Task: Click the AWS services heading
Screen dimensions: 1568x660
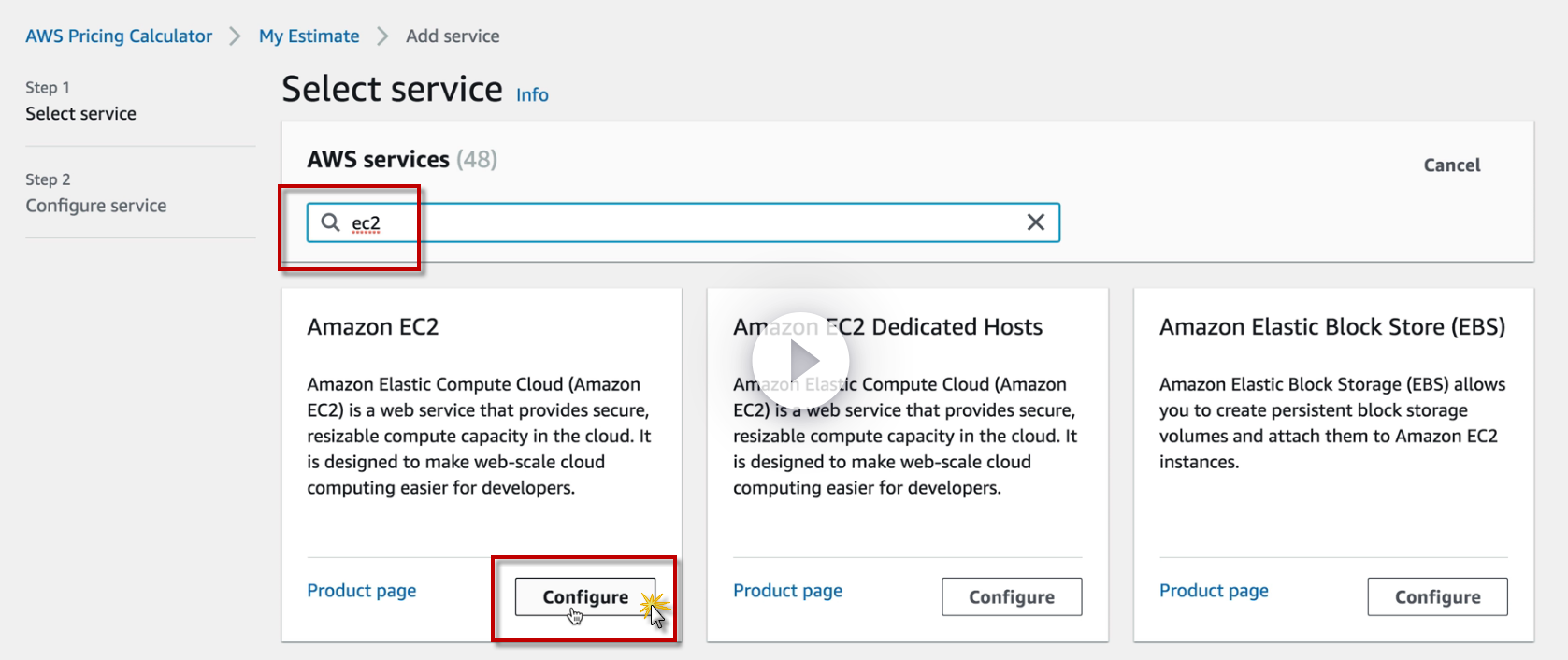Action: (x=379, y=160)
